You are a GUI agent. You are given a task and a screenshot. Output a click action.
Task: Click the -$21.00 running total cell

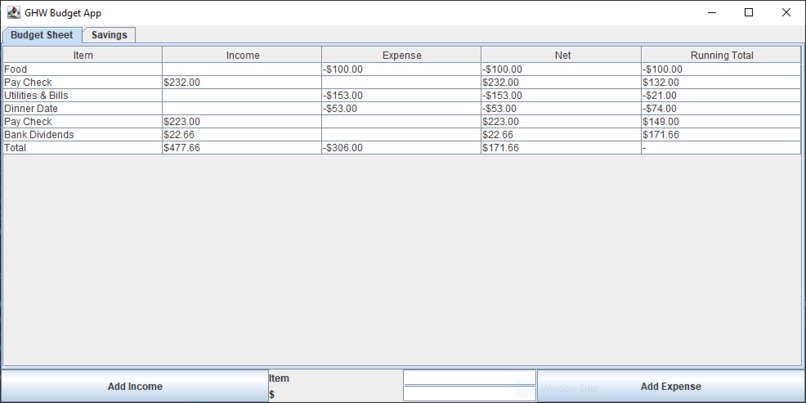pyautogui.click(x=721, y=96)
